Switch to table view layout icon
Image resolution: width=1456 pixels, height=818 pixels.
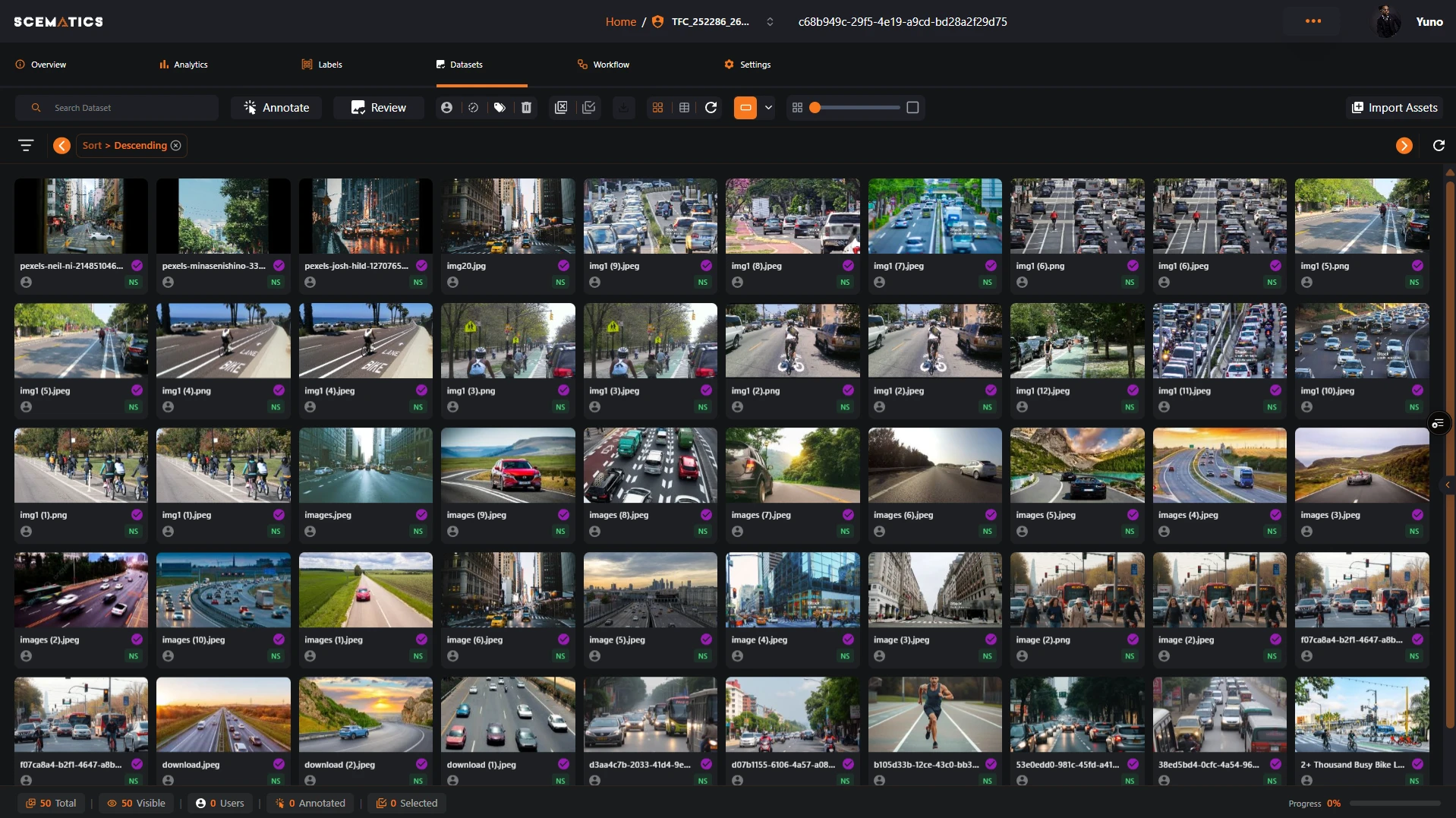point(684,108)
